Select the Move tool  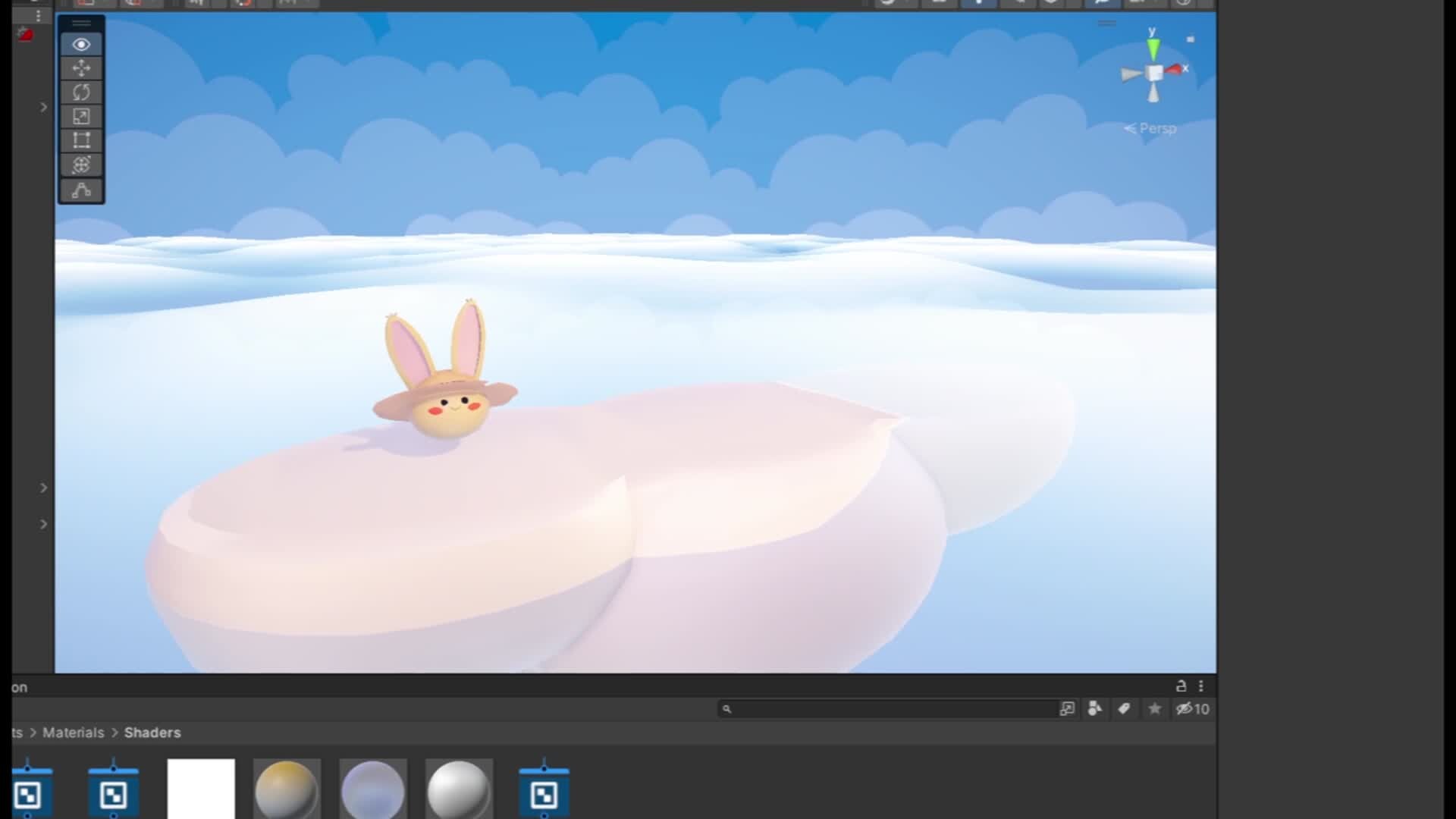point(81,68)
